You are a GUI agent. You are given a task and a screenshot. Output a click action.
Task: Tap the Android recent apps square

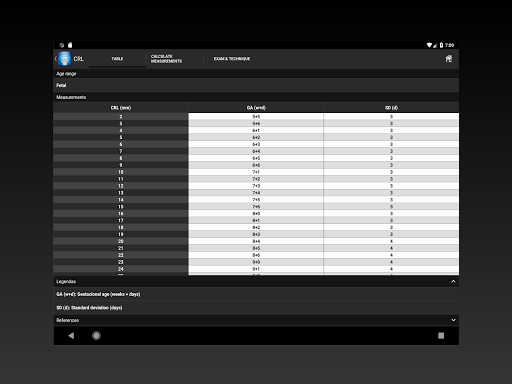[441, 336]
